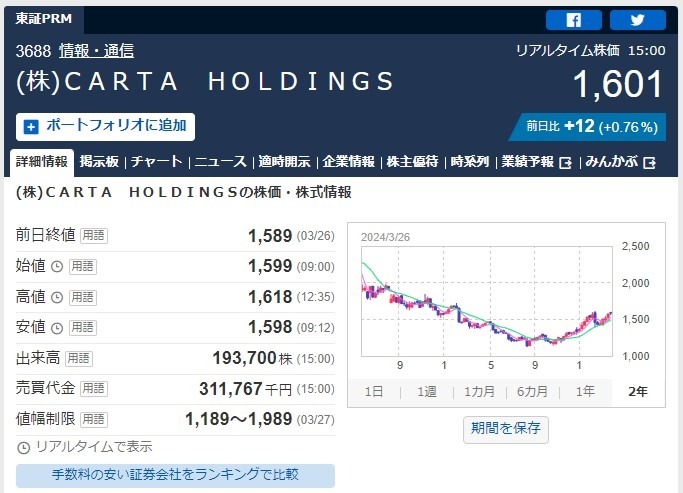Screen dimensions: 683x493
Task: Open the 株主優待 tab
Action: [413, 162]
